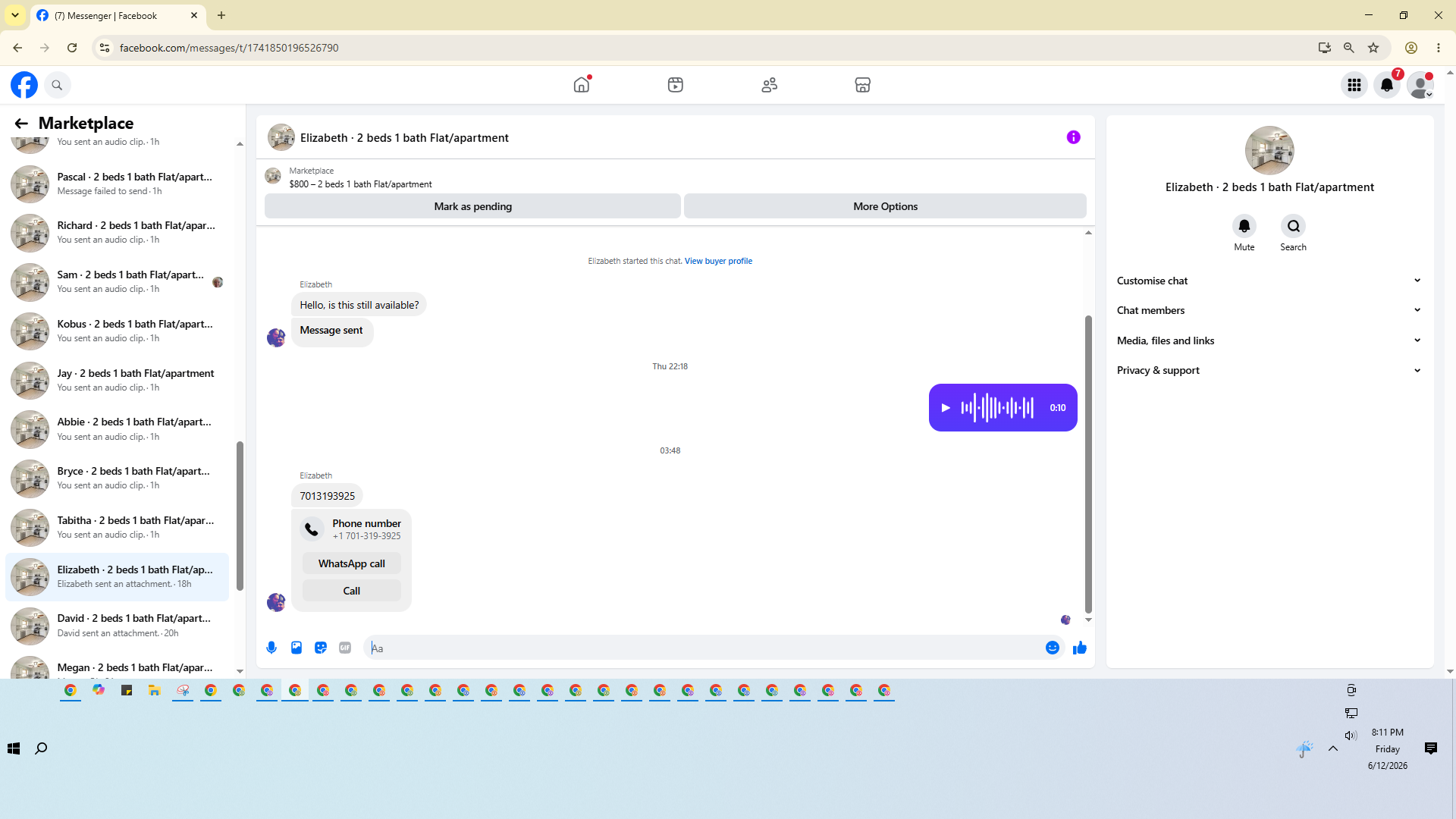The height and width of the screenshot is (819, 1456).
Task: Click the phone handset icon in card
Action: pyautogui.click(x=312, y=529)
